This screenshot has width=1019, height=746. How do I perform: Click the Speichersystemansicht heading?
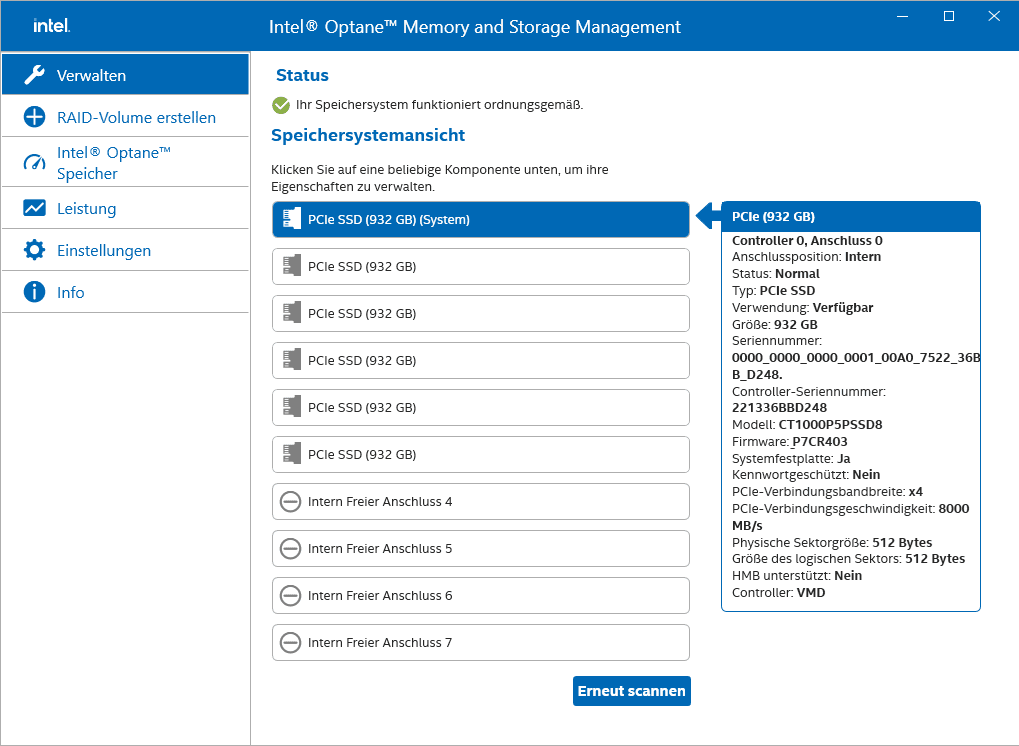[368, 135]
